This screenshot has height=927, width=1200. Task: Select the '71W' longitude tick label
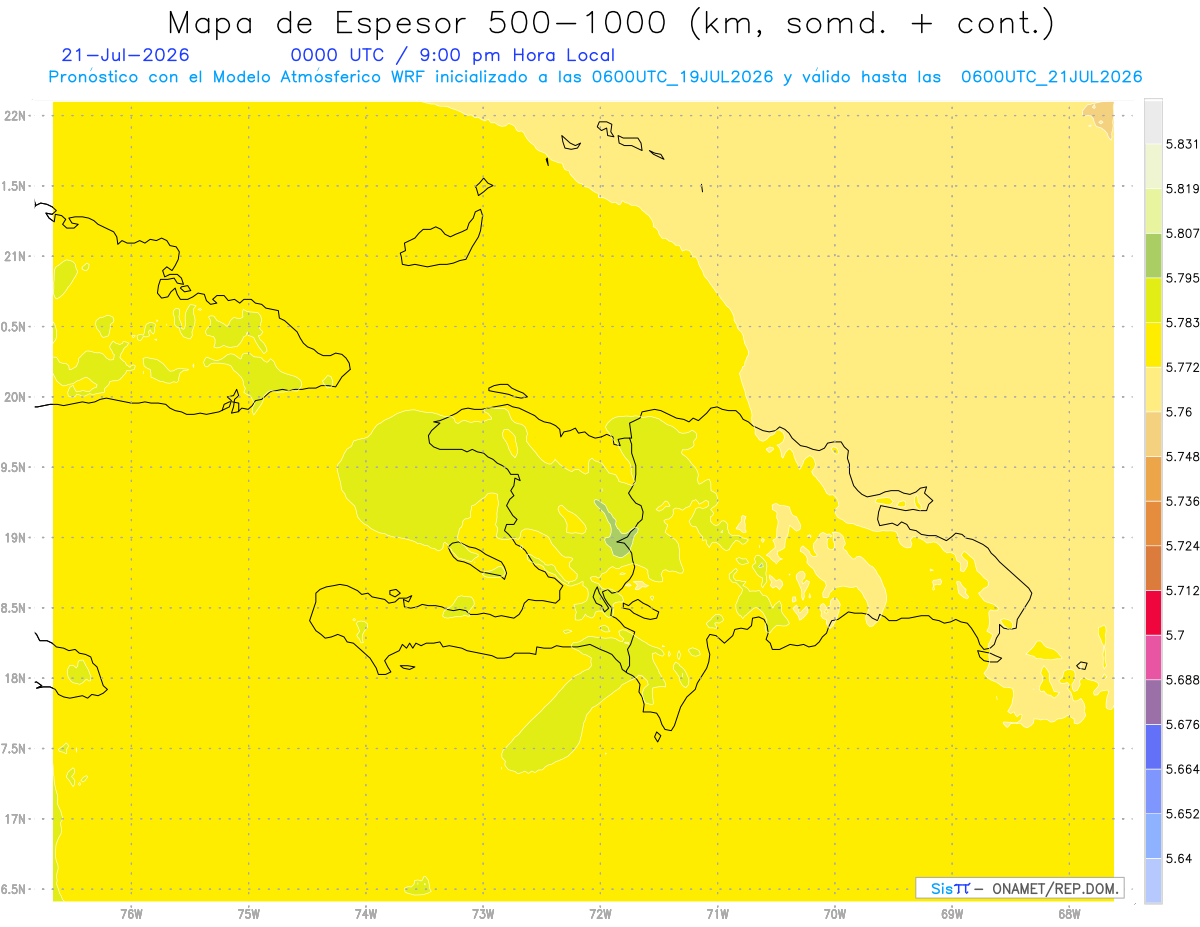(717, 914)
